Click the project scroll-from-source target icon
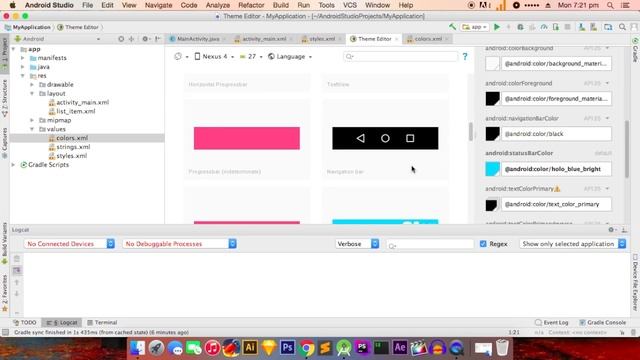The height and width of the screenshot is (360, 640). [121, 39]
